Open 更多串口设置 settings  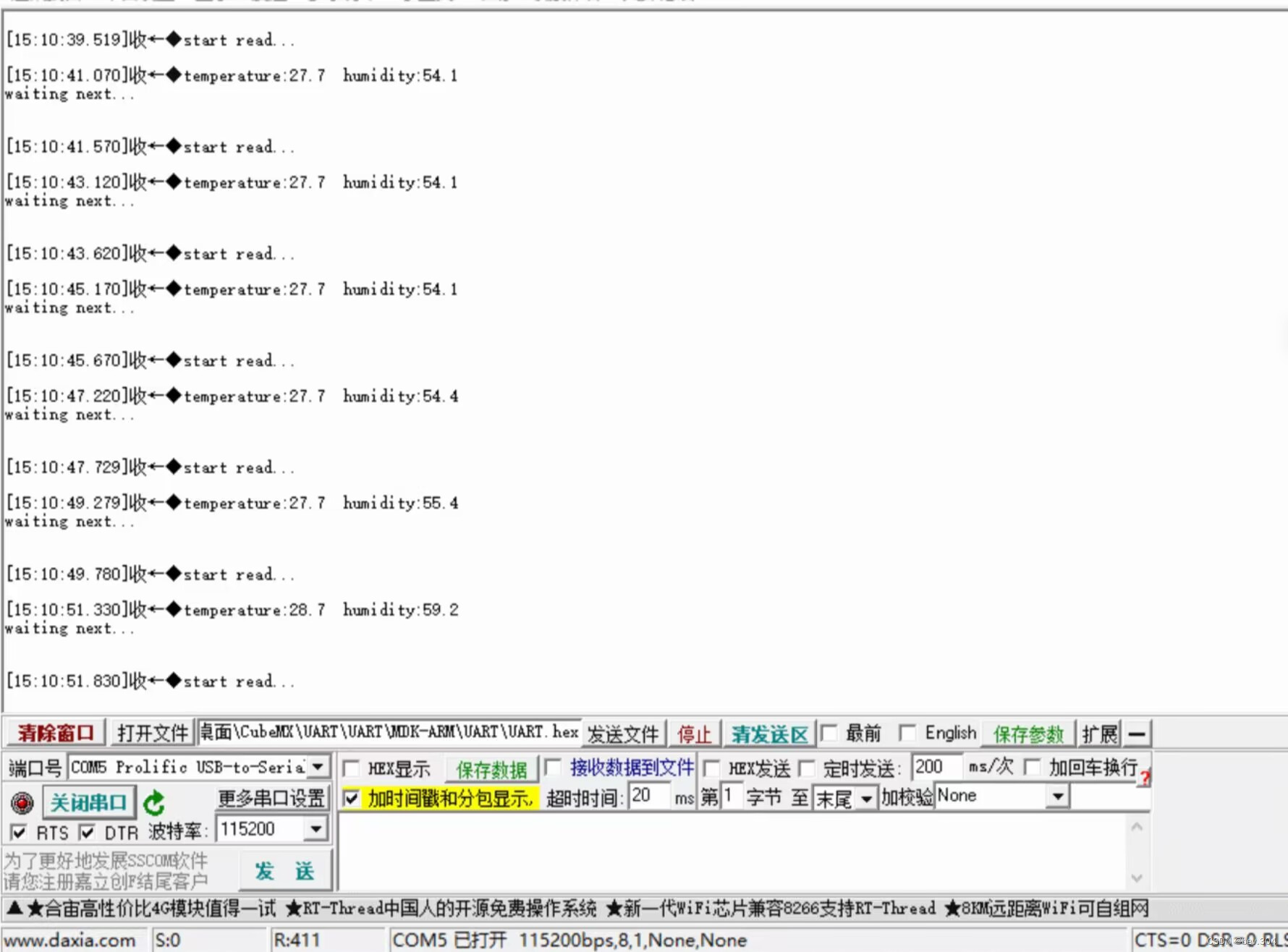tap(271, 798)
